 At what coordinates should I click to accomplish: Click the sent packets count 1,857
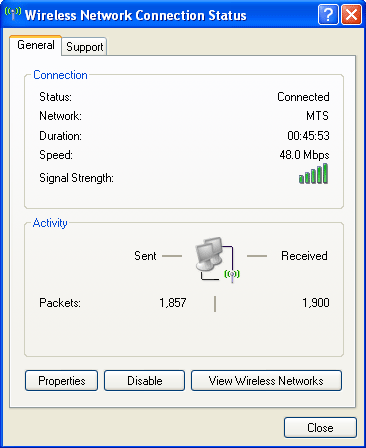pyautogui.click(x=173, y=303)
